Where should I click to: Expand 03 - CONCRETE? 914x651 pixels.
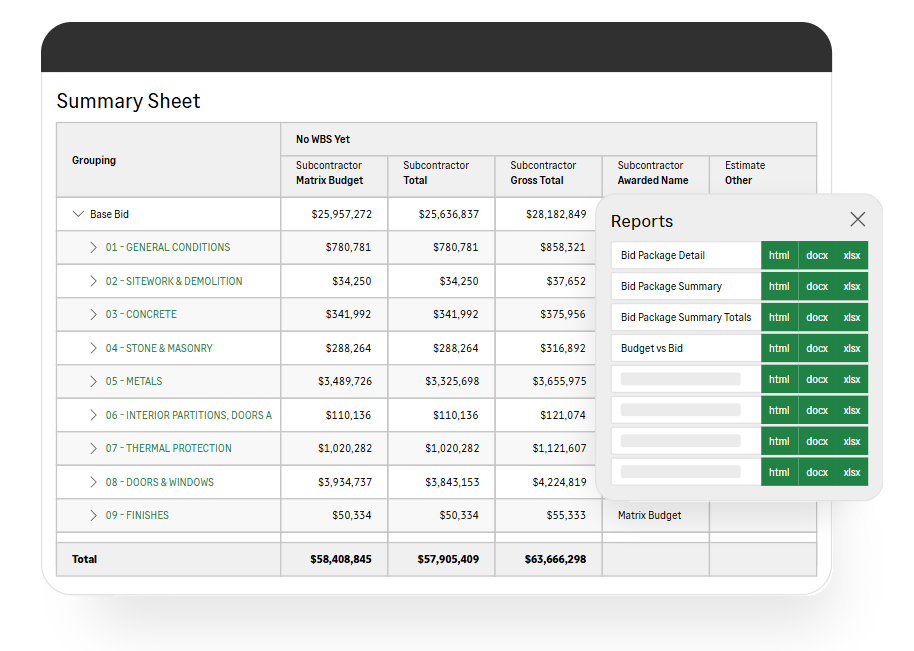click(91, 314)
